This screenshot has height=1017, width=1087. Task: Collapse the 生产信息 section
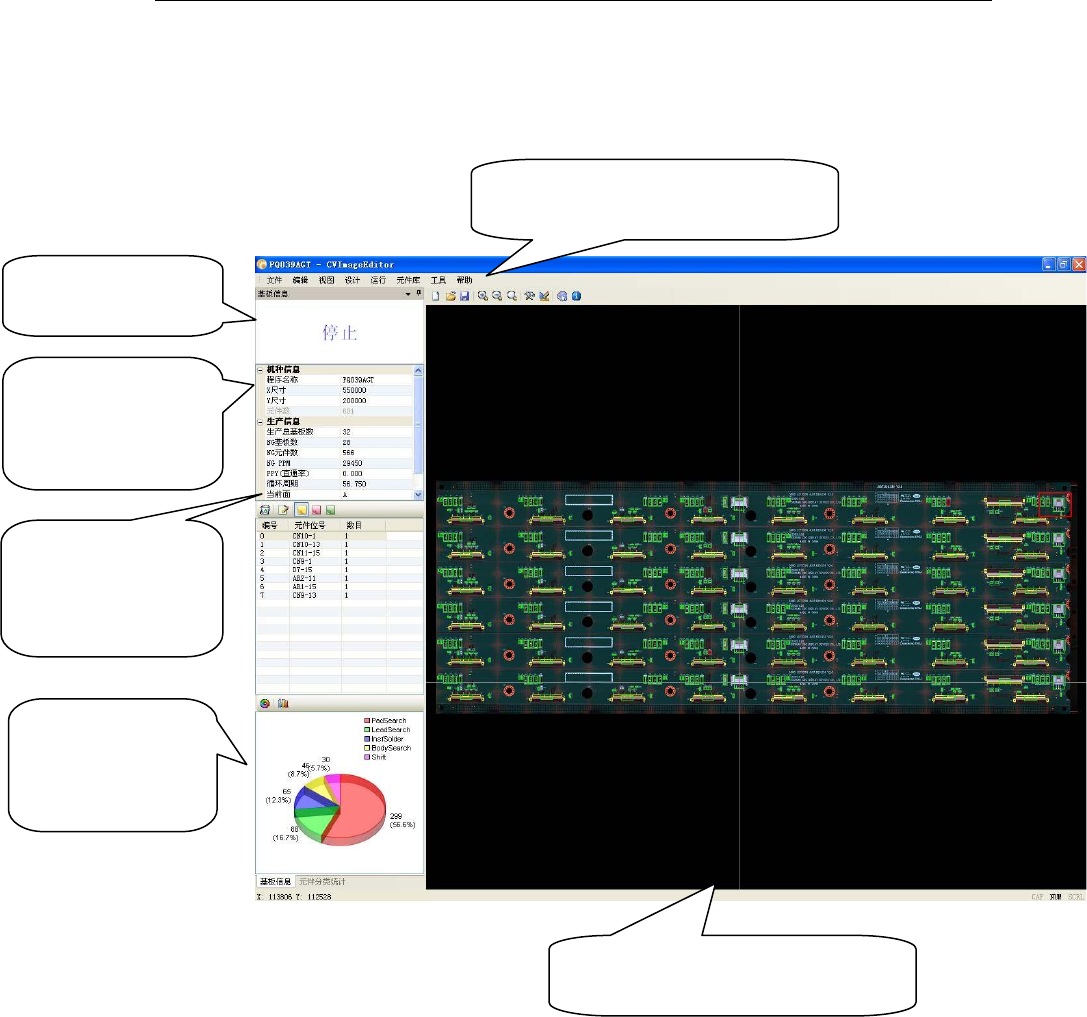pyautogui.click(x=261, y=421)
